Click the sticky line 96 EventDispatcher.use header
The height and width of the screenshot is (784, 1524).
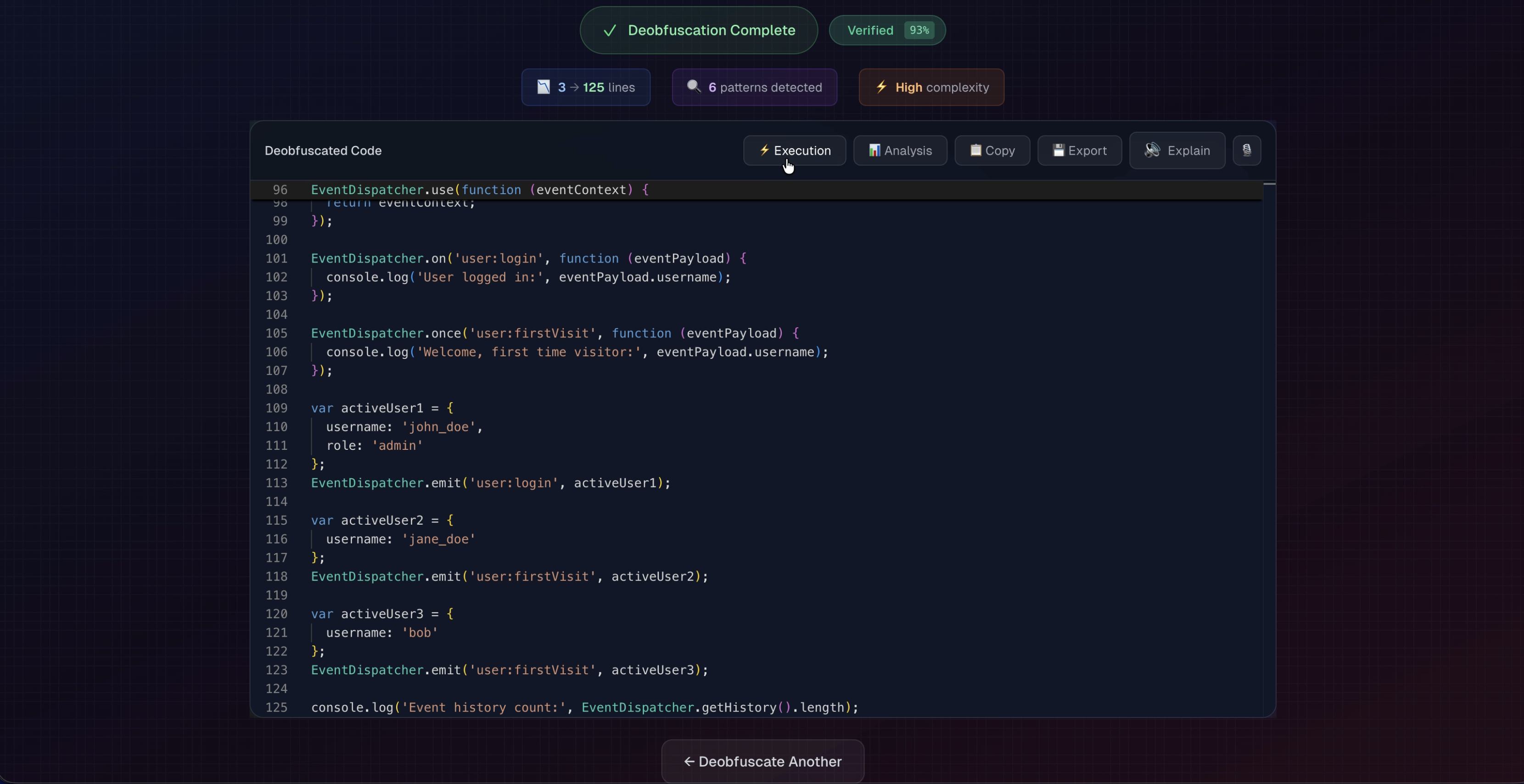pyautogui.click(x=479, y=190)
